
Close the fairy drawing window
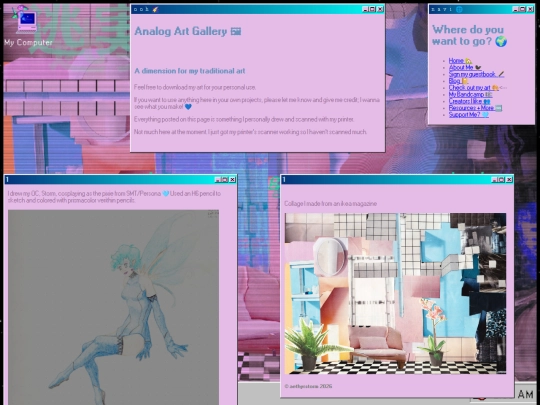click(232, 179)
